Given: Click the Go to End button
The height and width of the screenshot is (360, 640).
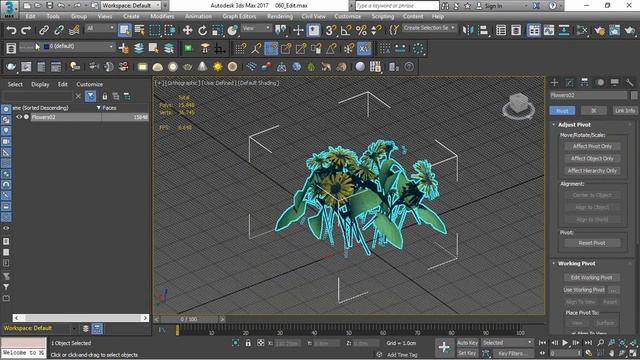Looking at the screenshot, I should 588,343.
